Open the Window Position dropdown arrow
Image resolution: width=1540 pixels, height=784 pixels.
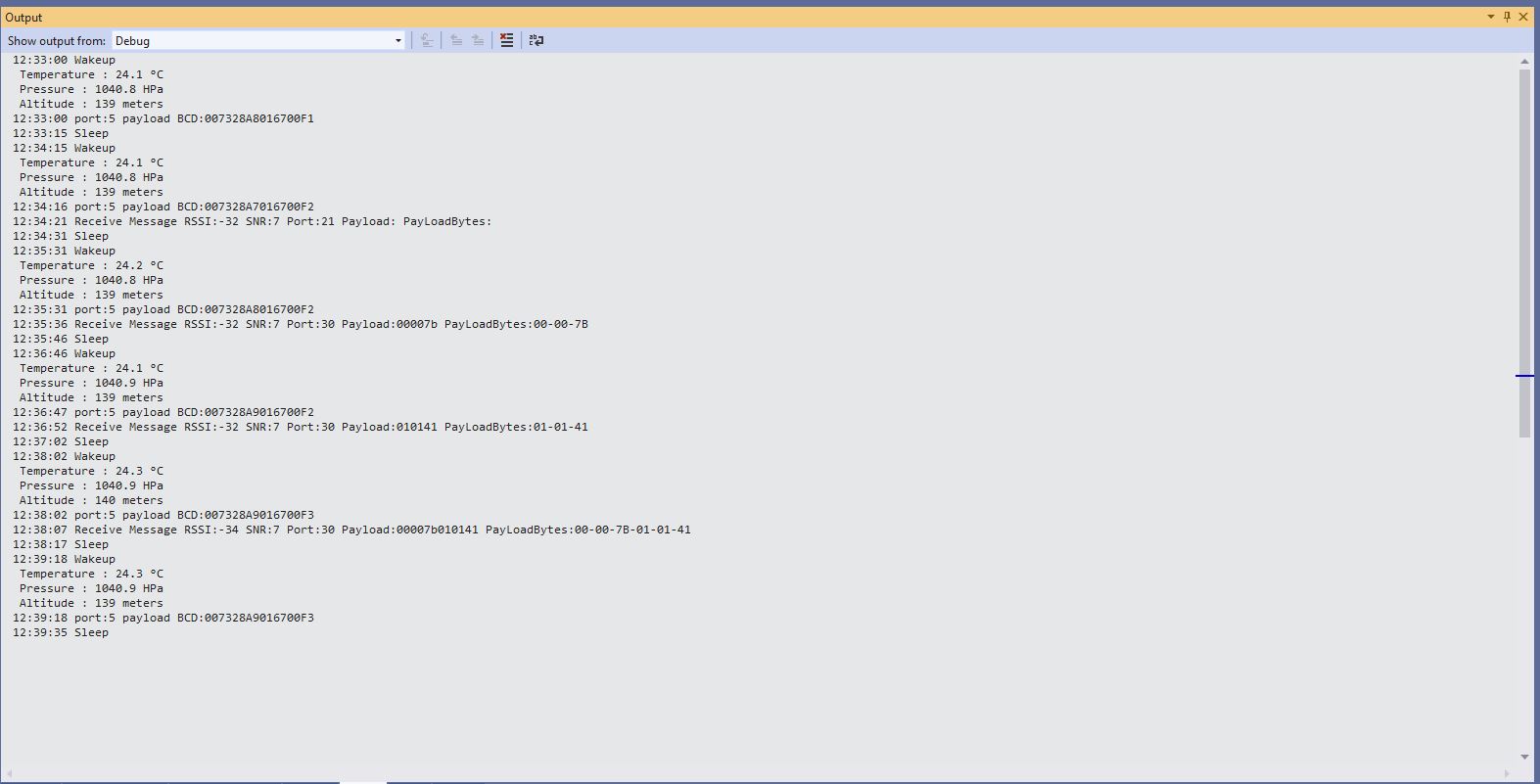tap(1490, 17)
